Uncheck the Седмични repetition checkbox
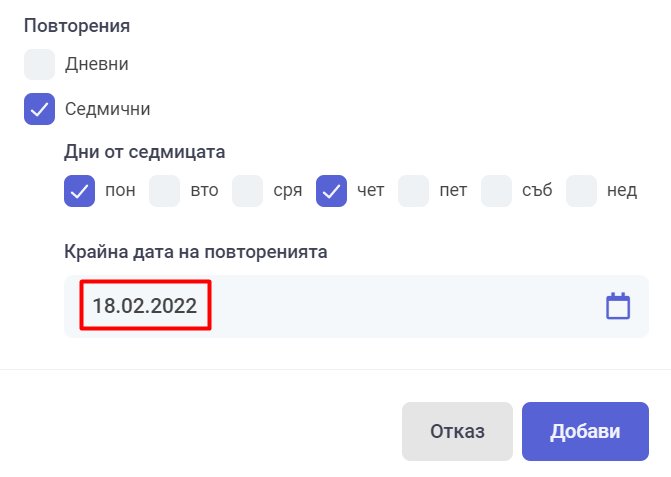671x477 pixels. point(39,109)
